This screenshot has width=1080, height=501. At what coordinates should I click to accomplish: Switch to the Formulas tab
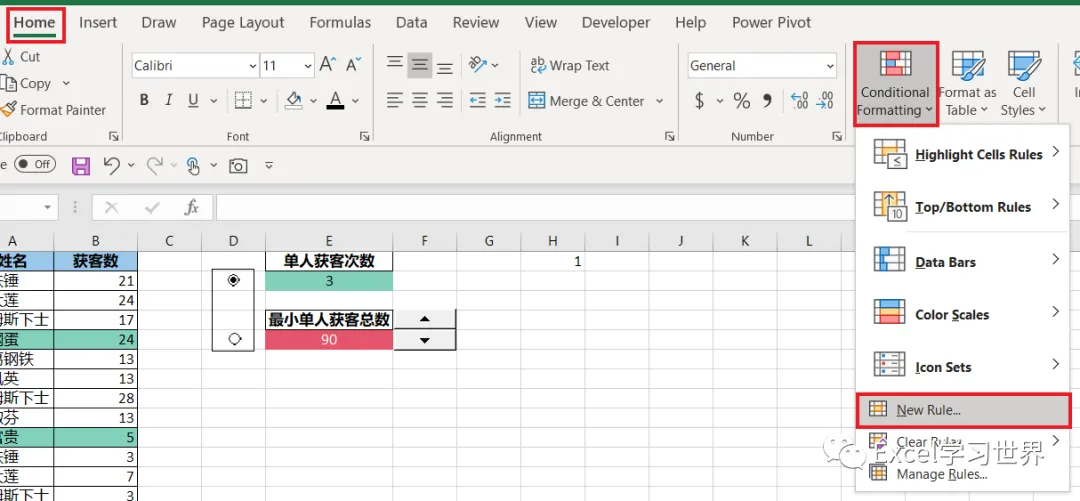click(x=340, y=22)
